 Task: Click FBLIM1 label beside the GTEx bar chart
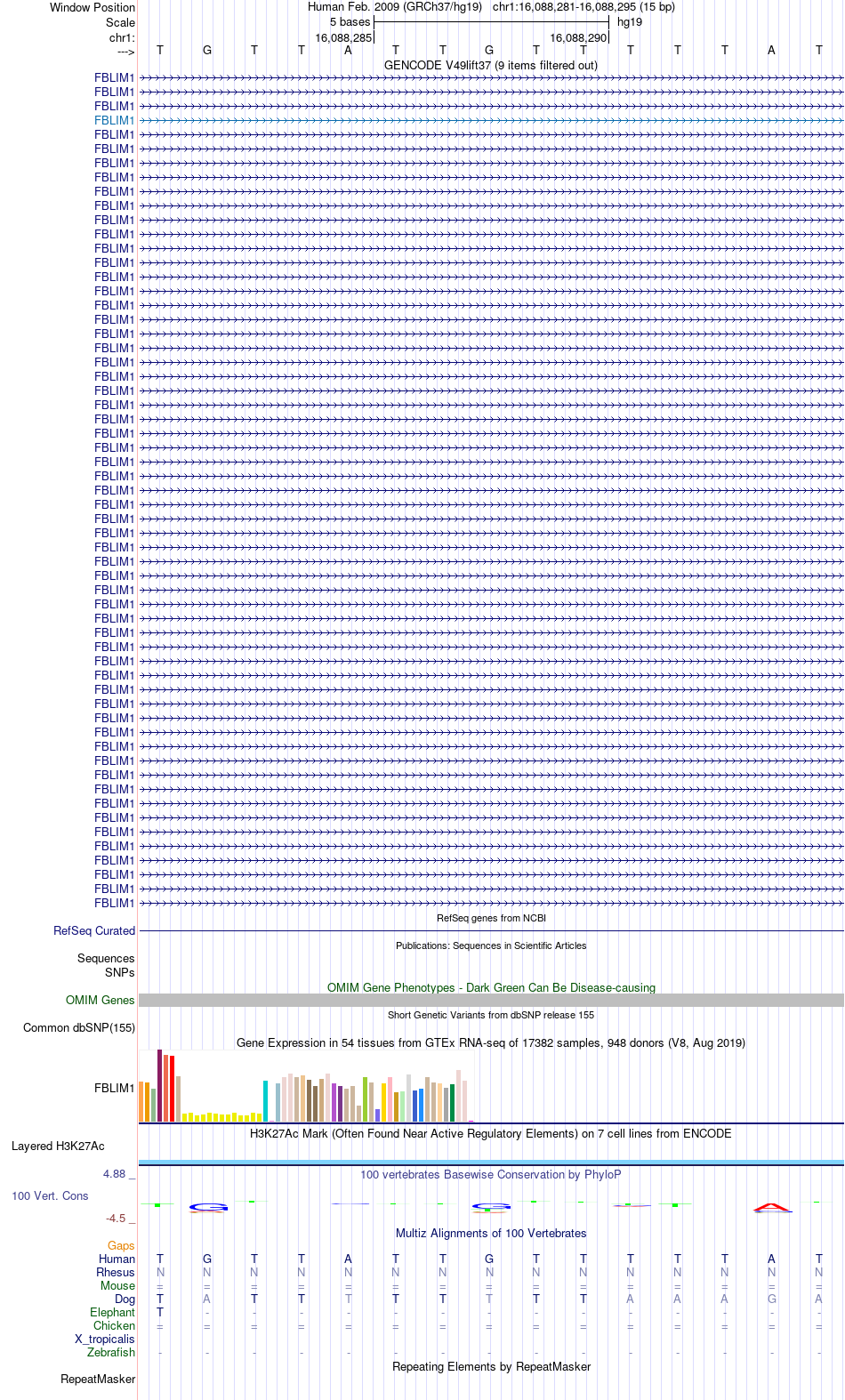pos(115,1088)
